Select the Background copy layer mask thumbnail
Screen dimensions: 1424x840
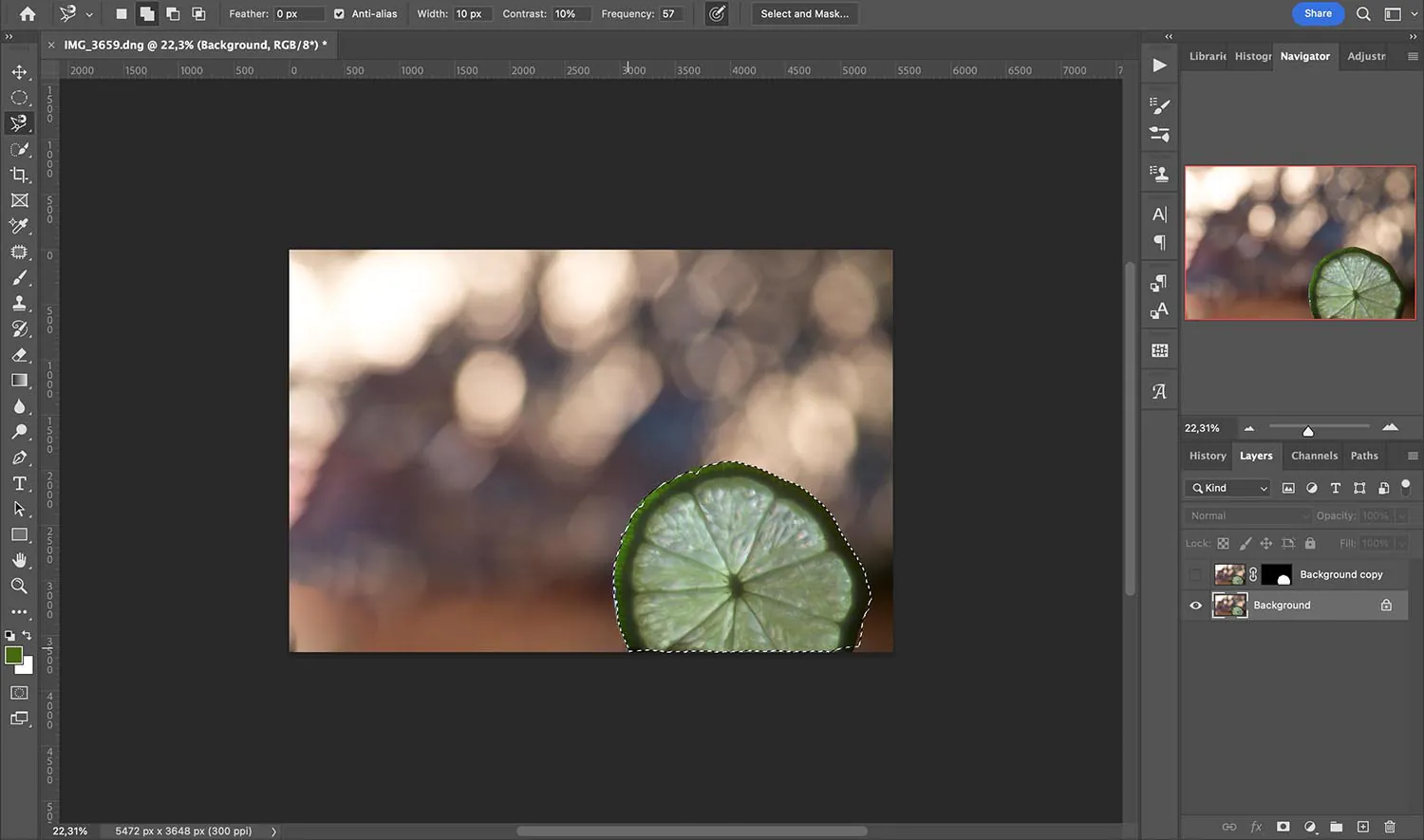point(1277,574)
